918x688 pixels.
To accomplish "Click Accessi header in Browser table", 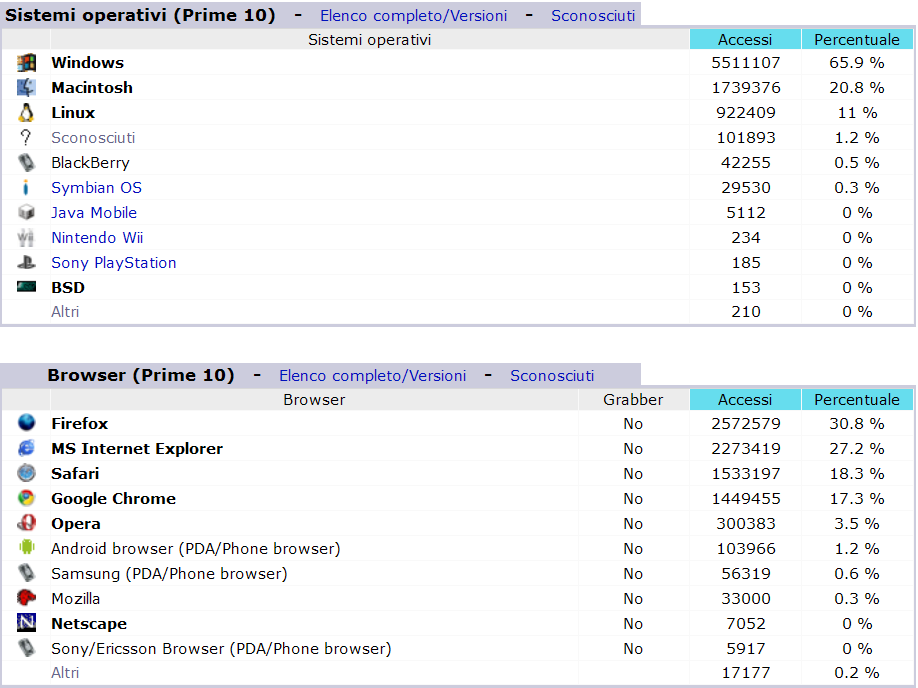I will 745,400.
